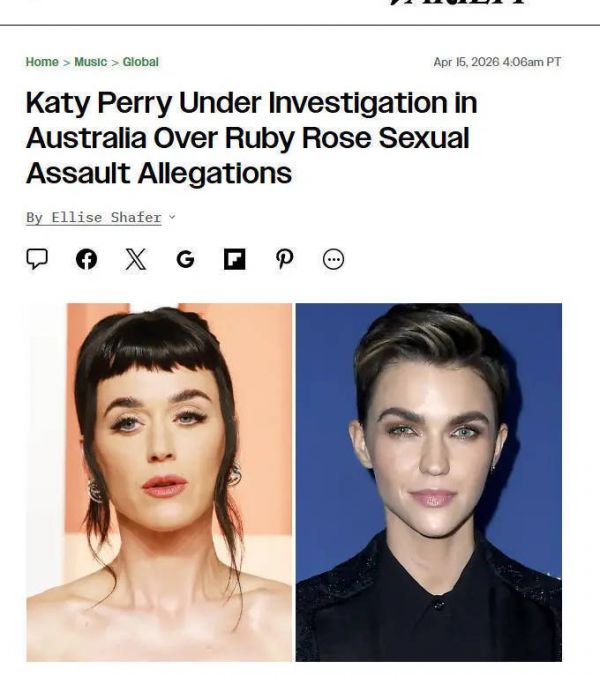Click the Variety logo in header
The image size is (600, 676).
coord(458,2)
